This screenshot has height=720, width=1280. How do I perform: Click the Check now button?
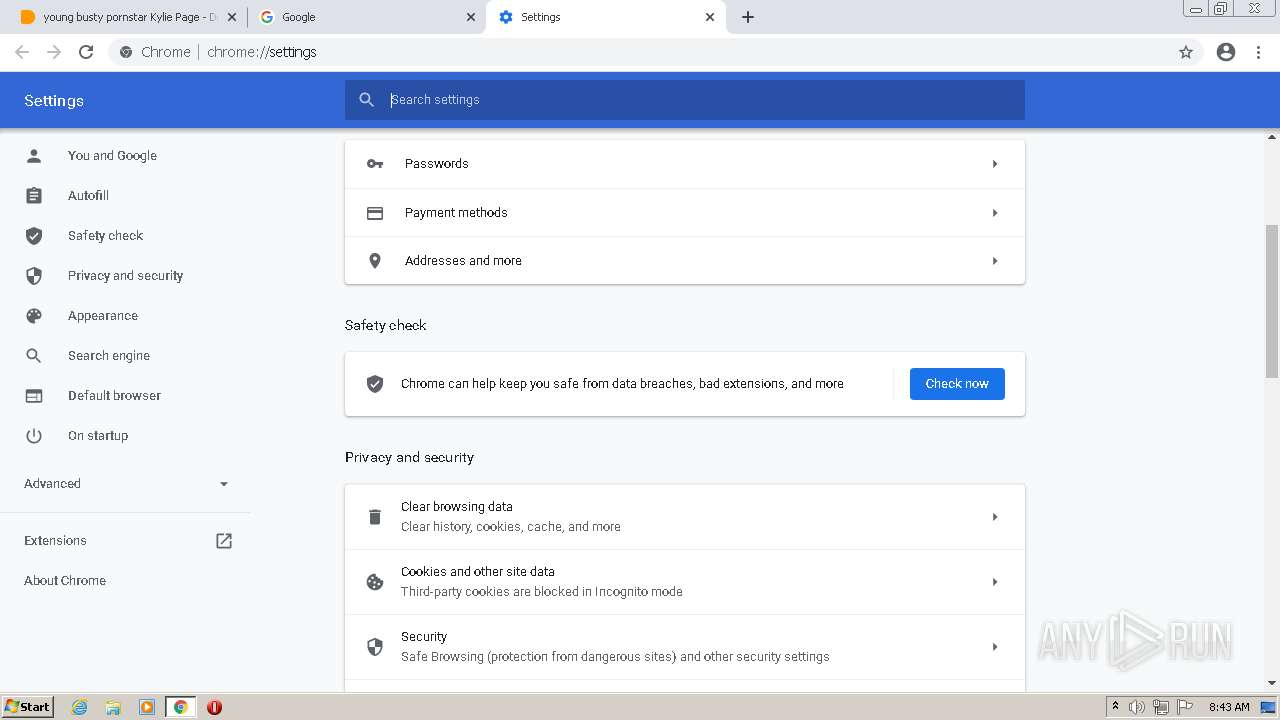957,384
